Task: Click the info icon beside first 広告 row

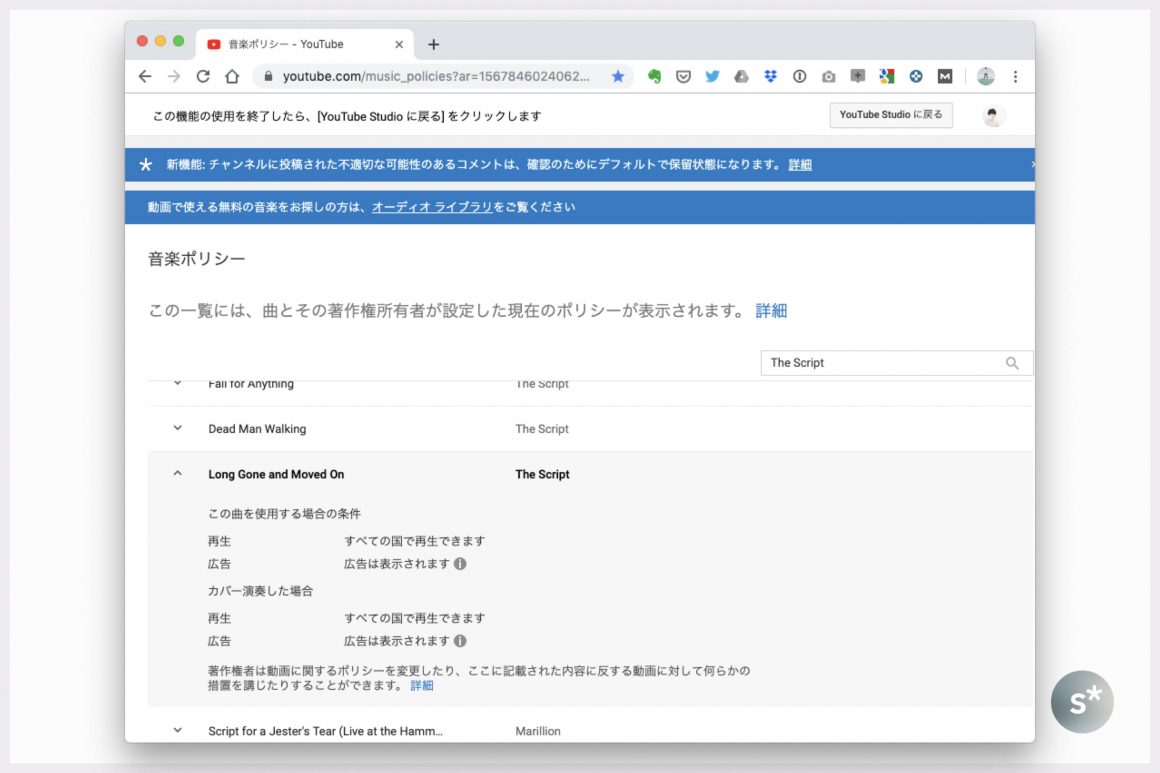Action: [460, 564]
